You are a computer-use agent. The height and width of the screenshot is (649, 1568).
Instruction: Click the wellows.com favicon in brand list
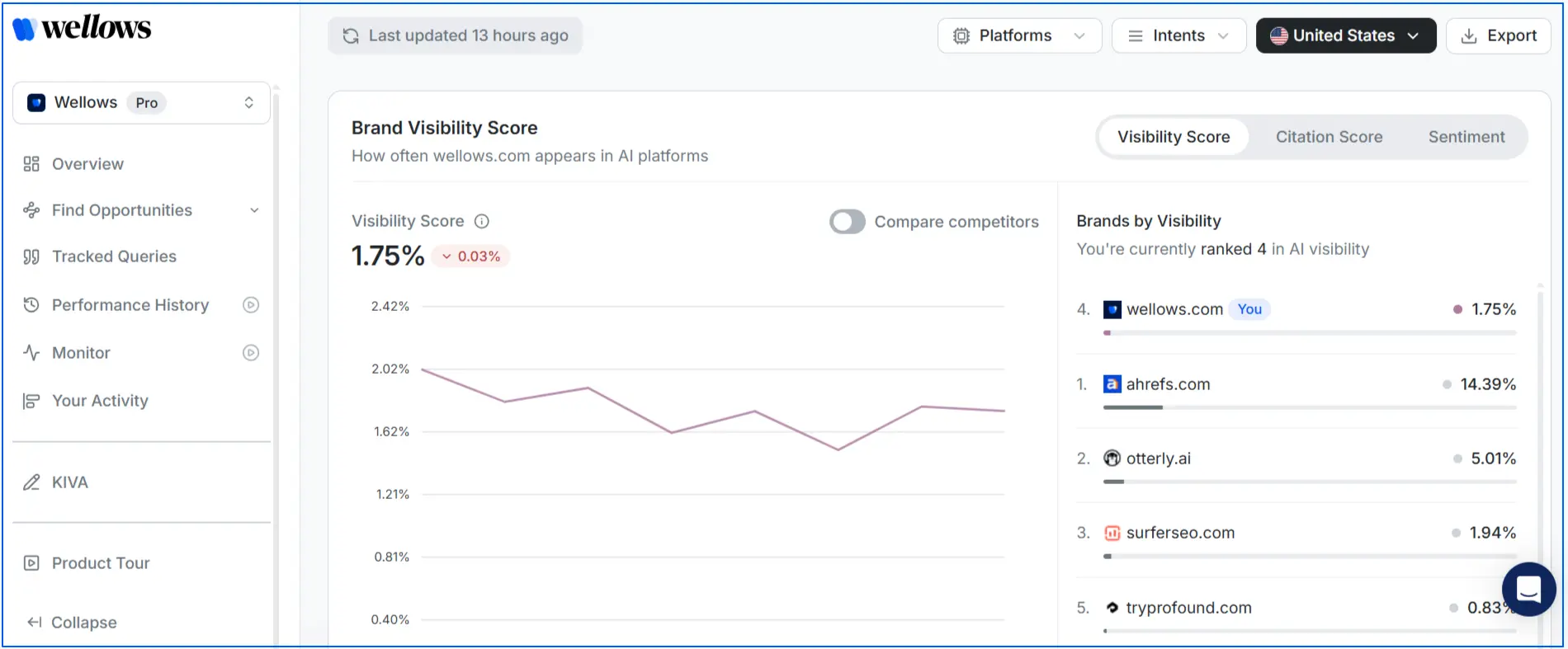click(x=1112, y=309)
